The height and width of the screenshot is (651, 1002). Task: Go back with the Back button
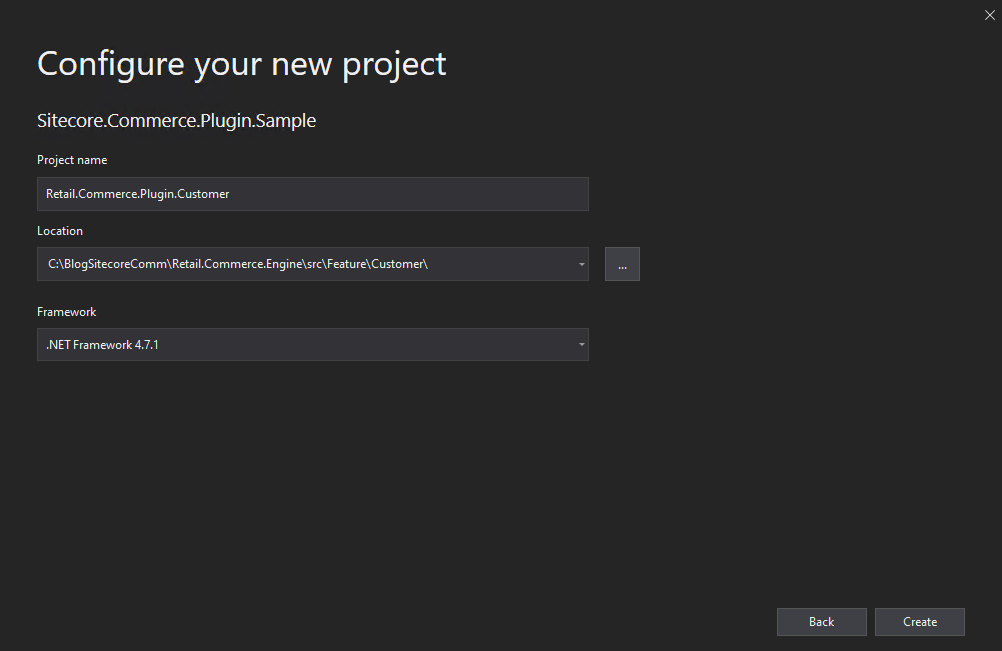[x=821, y=622]
